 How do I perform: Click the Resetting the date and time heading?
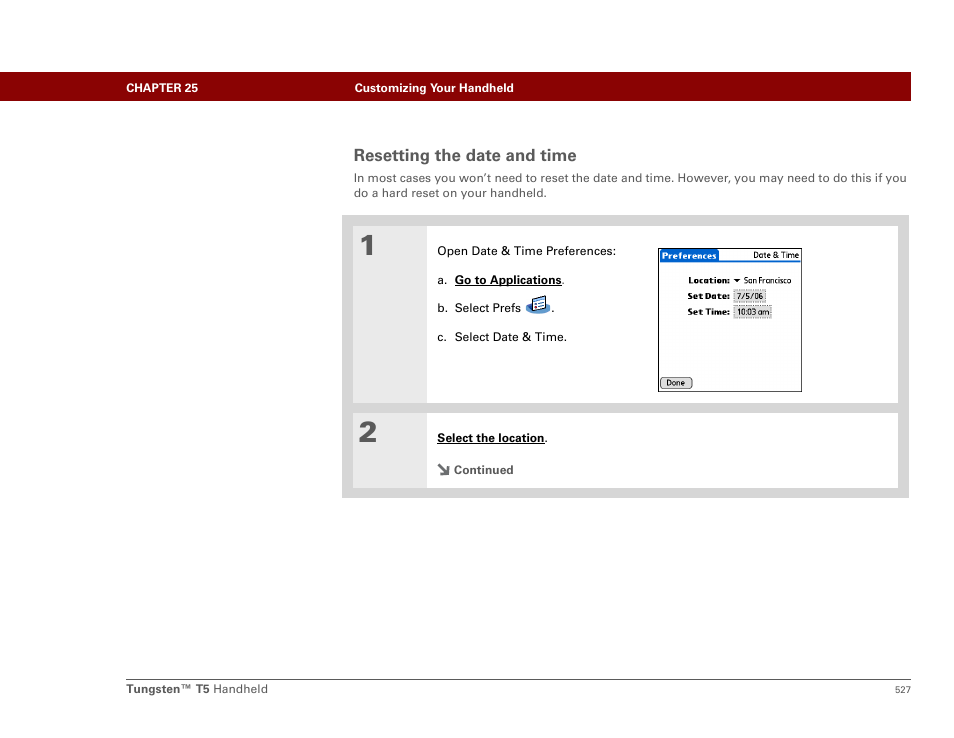point(465,156)
